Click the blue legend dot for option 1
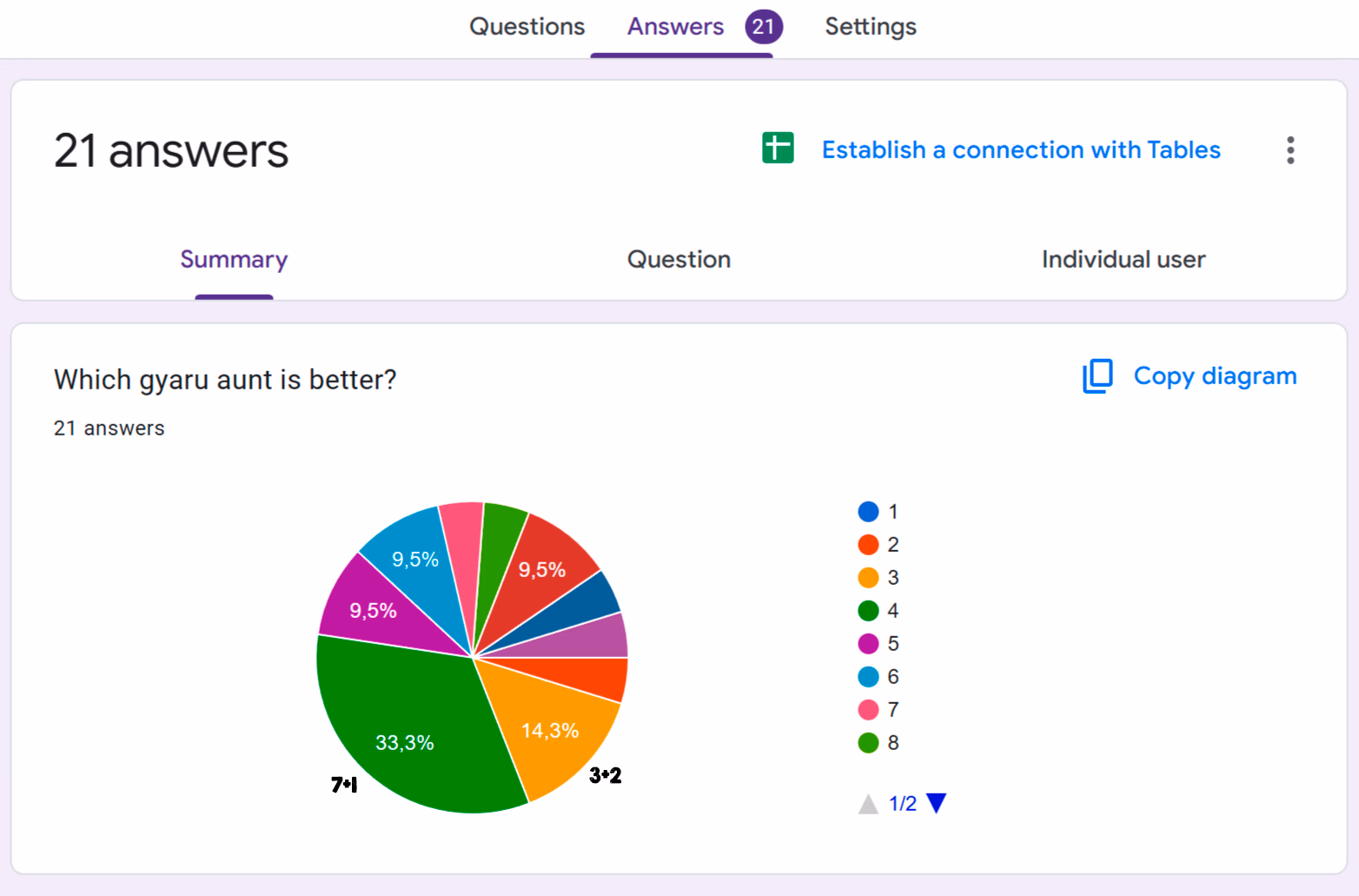 [x=868, y=512]
